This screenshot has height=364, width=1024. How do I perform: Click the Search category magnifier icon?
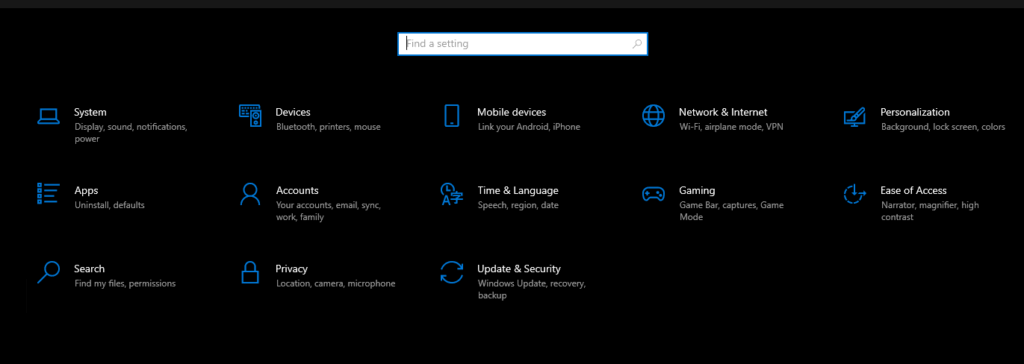coord(48,272)
